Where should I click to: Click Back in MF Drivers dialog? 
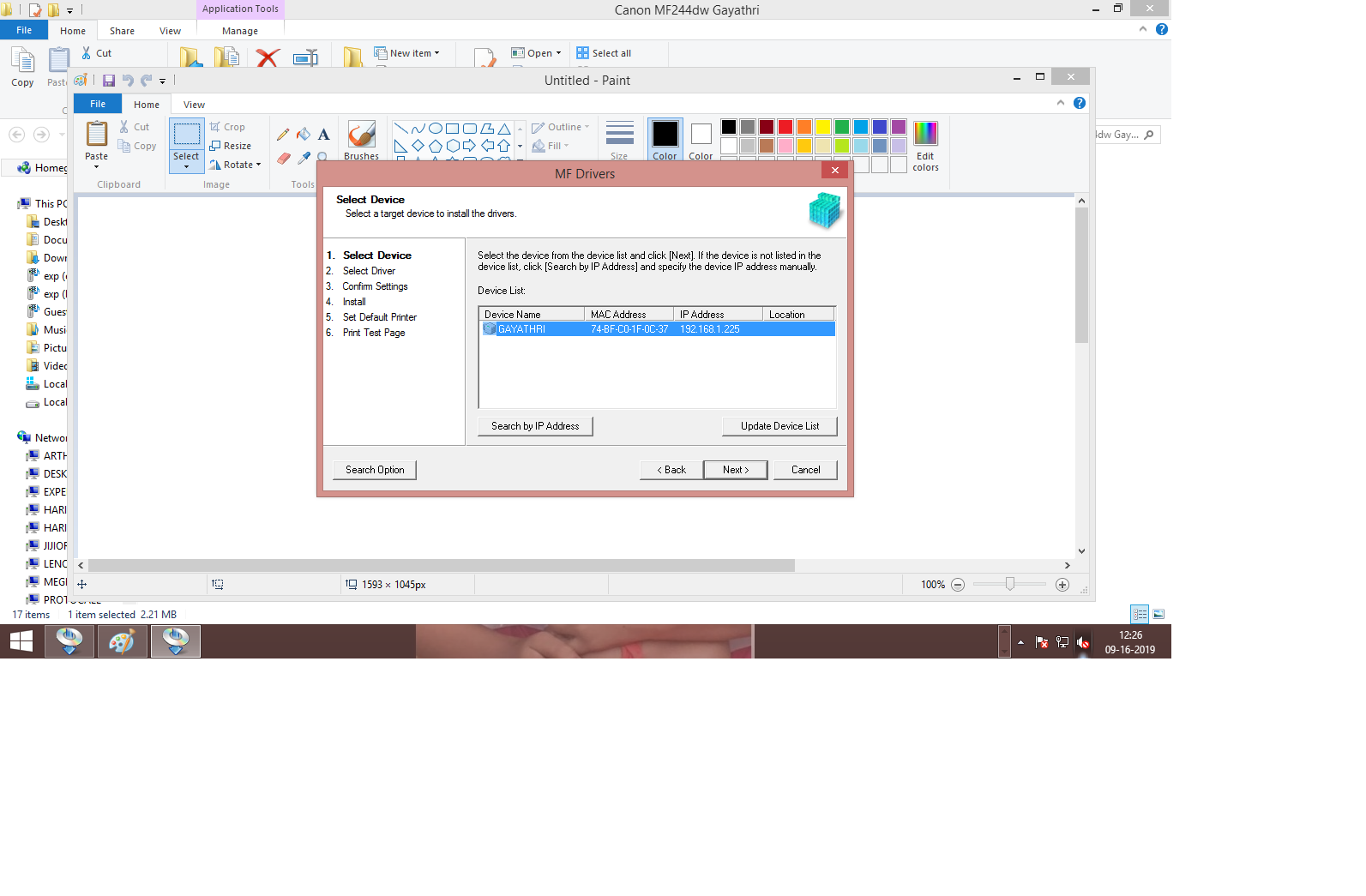(671, 470)
